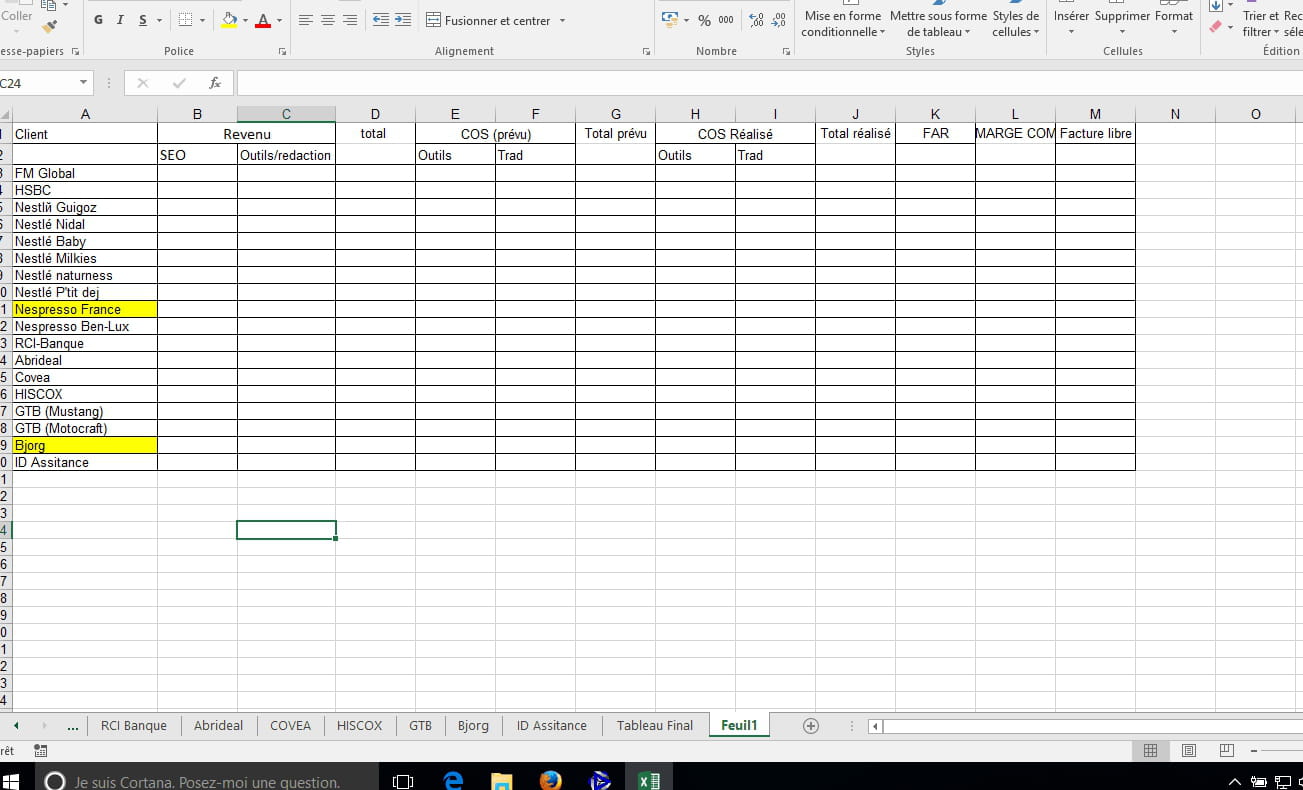Increase decimal places
The width and height of the screenshot is (1303, 790).
[x=756, y=20]
